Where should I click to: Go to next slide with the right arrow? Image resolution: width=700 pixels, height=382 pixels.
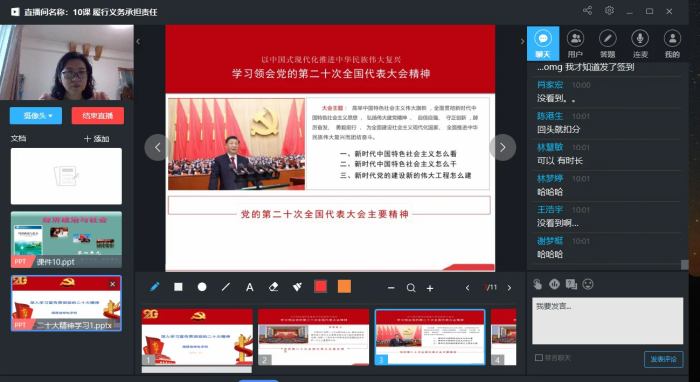(x=503, y=147)
